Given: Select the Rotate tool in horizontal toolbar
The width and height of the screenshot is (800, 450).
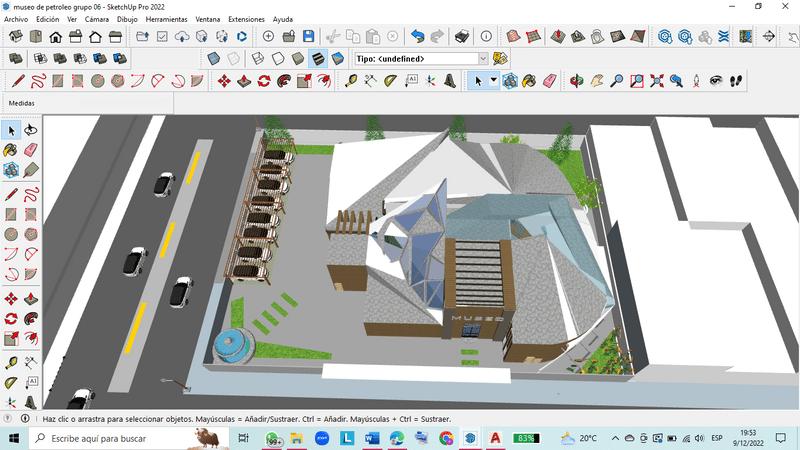Looking at the screenshot, I should point(264,81).
